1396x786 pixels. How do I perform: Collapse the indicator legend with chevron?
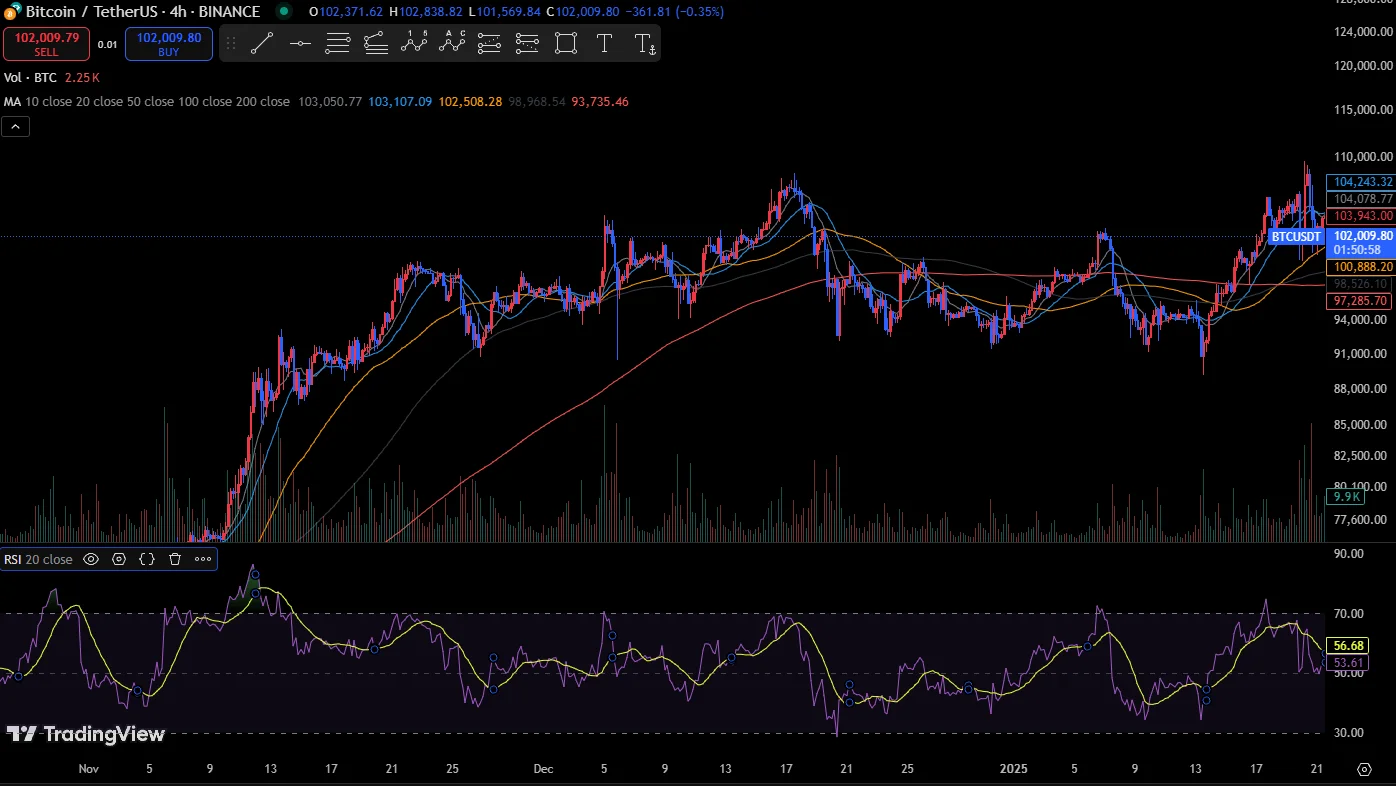(16, 126)
